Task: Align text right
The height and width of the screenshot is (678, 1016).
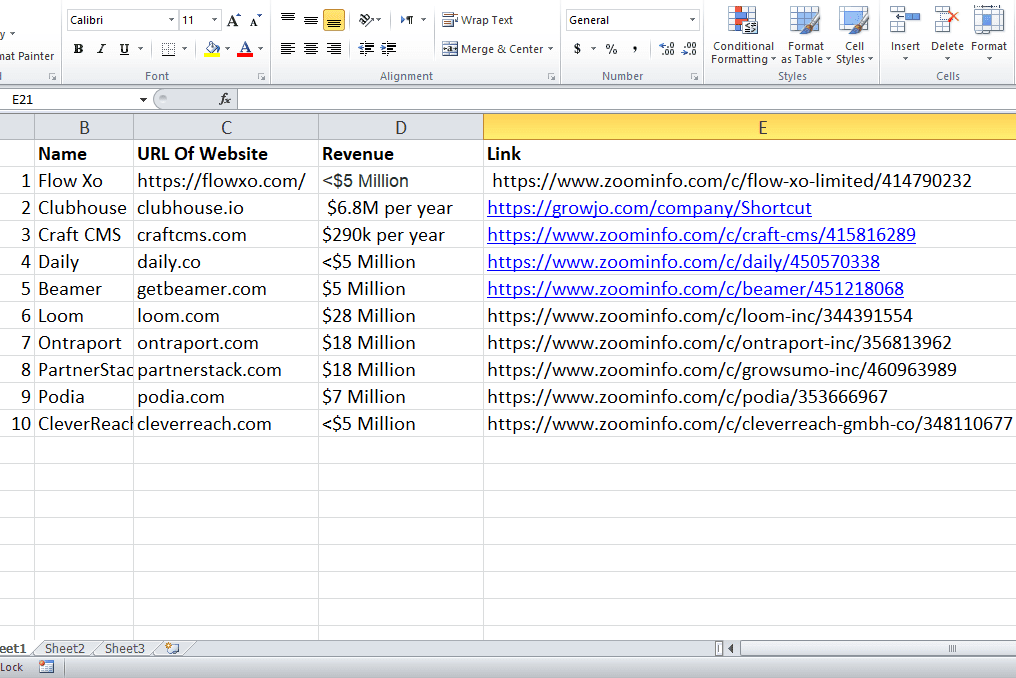Action: point(334,49)
